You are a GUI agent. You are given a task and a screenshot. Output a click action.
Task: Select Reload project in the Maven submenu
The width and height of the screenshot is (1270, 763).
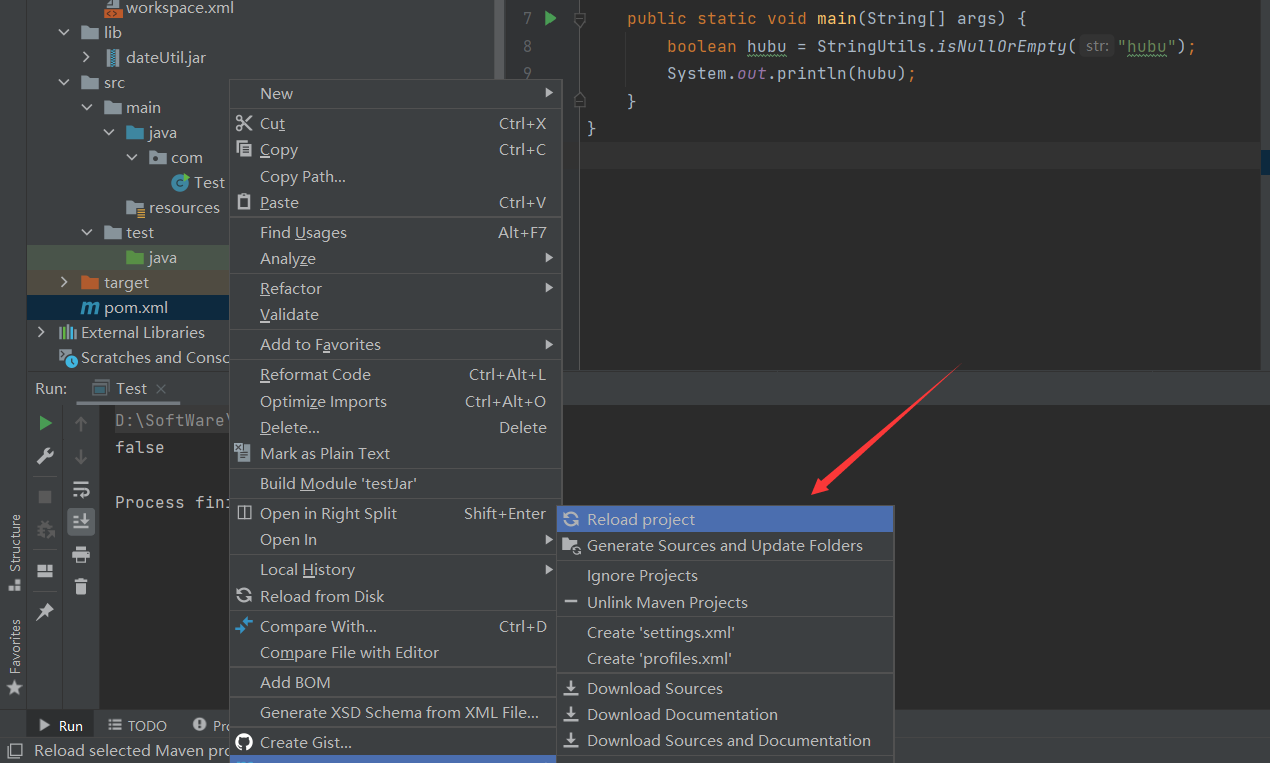[641, 519]
